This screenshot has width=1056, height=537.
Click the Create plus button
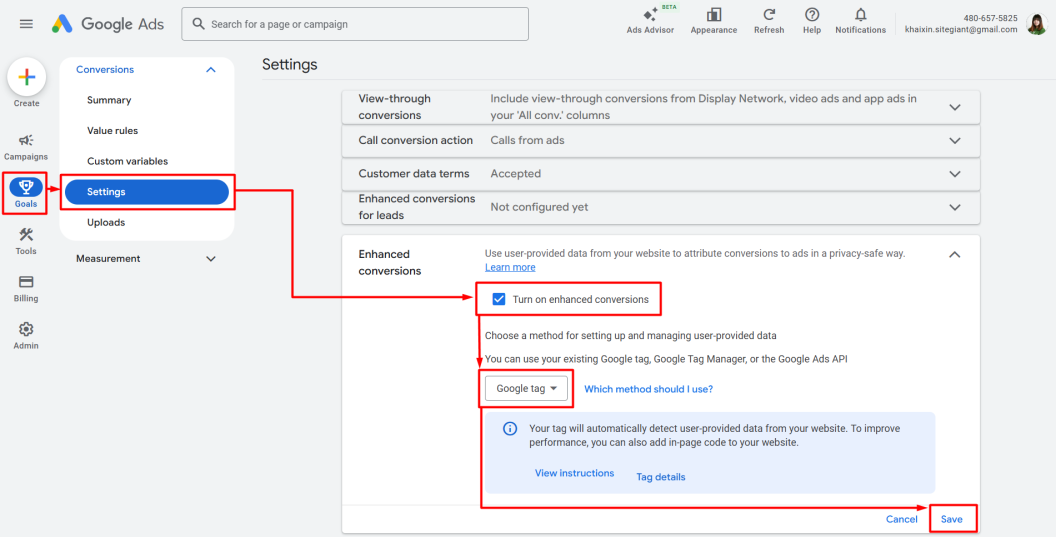pos(26,78)
